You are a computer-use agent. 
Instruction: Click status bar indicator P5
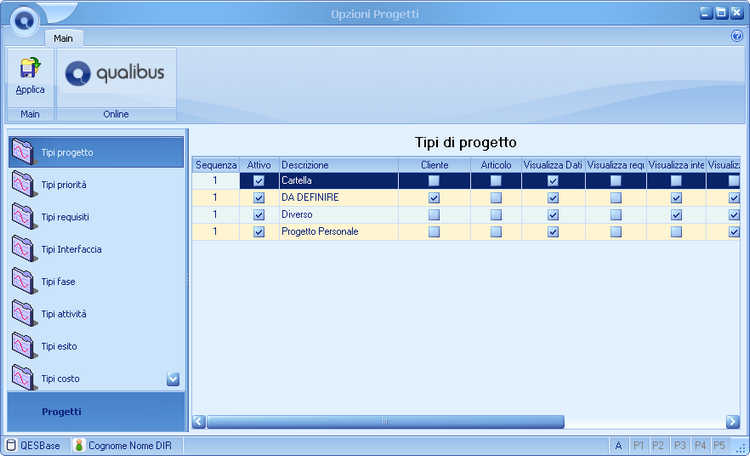(719, 445)
